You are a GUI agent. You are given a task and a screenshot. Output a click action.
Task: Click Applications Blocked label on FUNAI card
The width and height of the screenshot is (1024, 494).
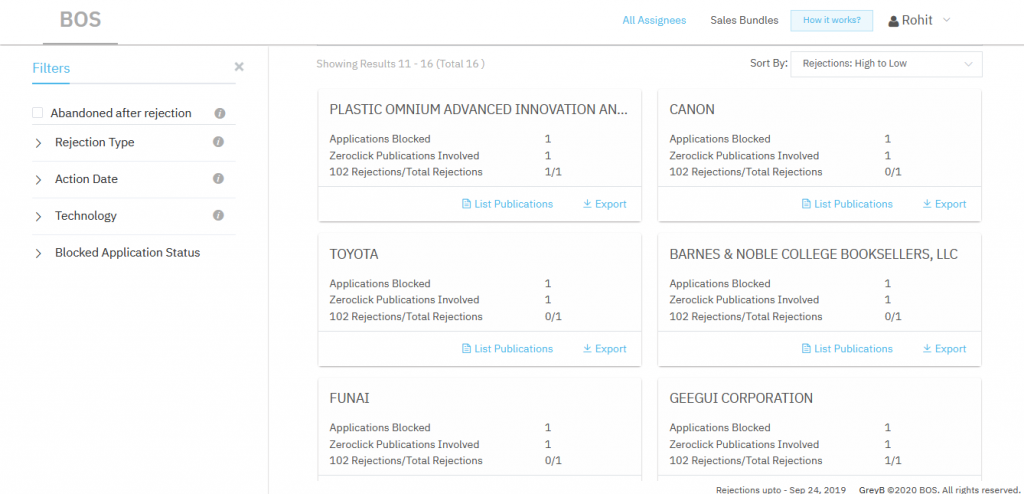380,427
